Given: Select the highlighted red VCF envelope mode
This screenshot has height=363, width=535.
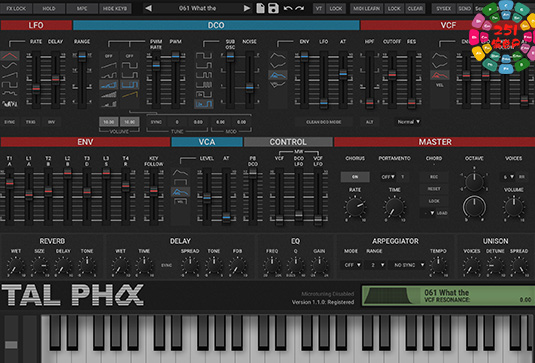Looking at the screenshot, I should pyautogui.click(x=439, y=75).
